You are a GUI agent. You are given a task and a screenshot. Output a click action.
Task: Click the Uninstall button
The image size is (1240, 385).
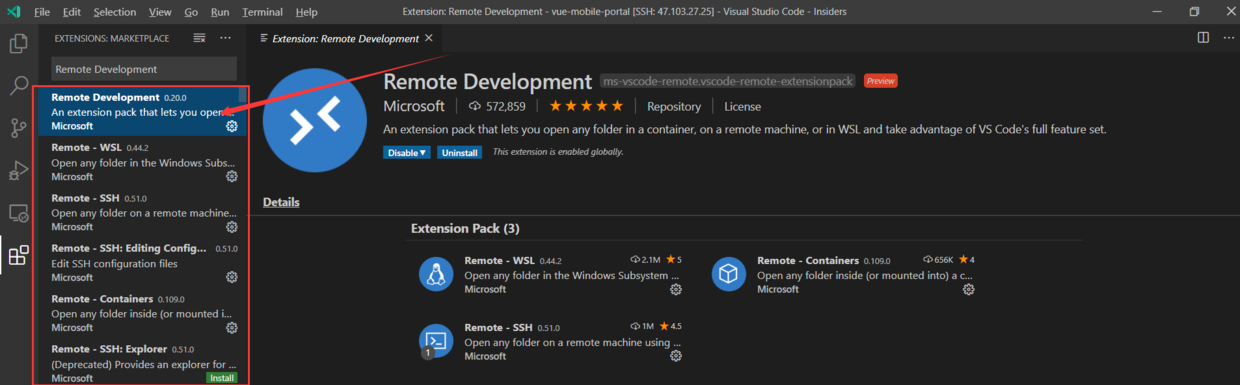click(x=459, y=152)
